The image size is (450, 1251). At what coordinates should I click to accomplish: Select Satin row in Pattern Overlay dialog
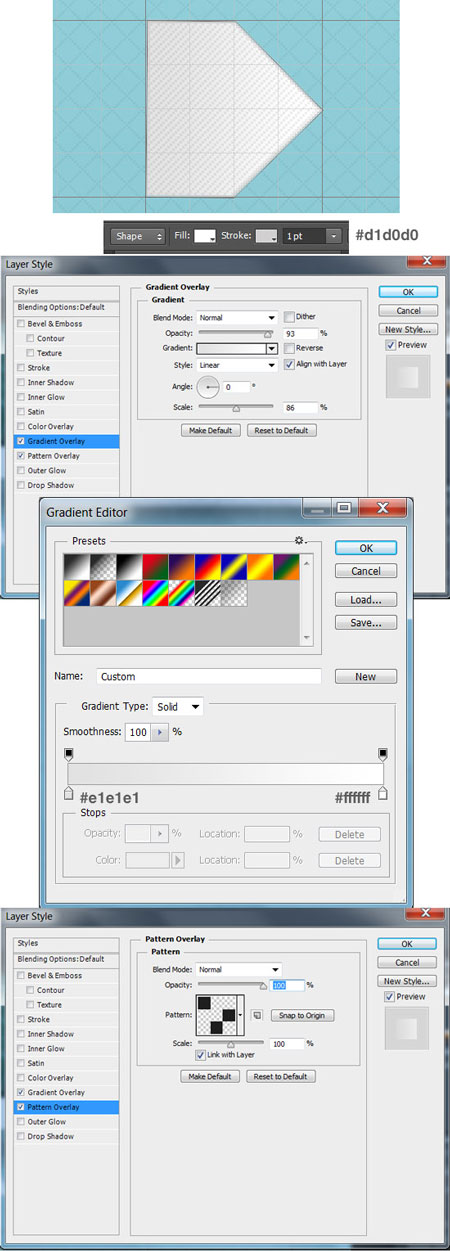pos(65,1063)
